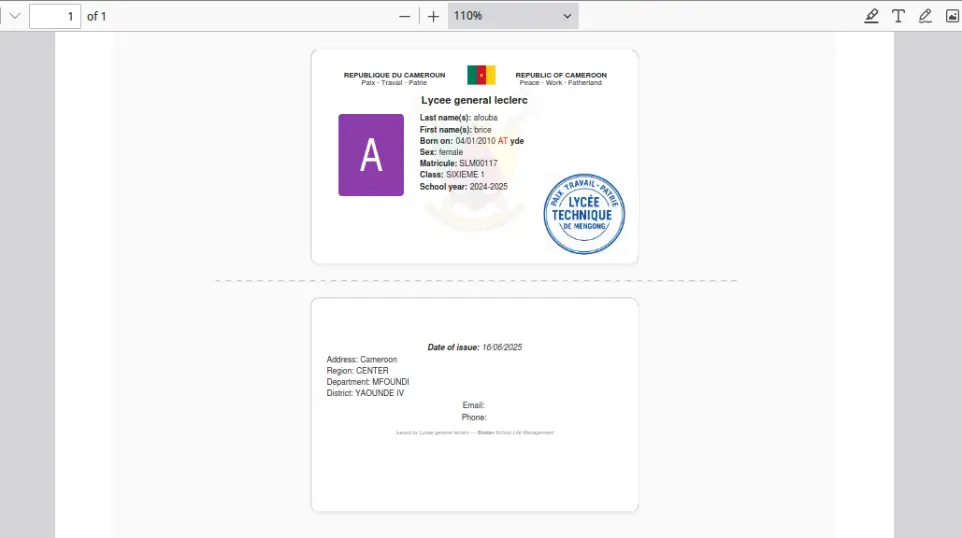Zoom out with the minus button

point(405,16)
